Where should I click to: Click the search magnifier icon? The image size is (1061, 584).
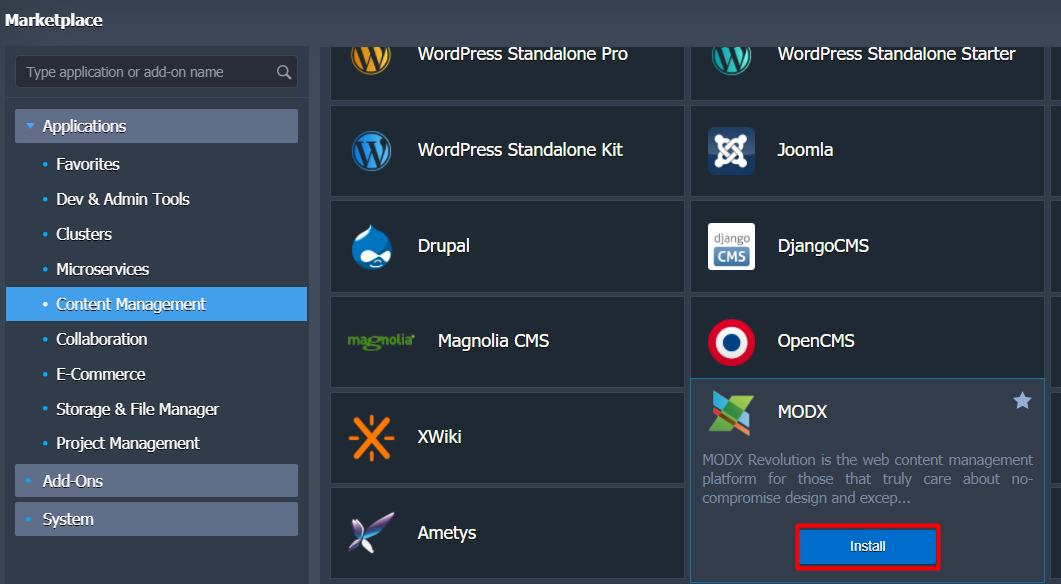pyautogui.click(x=284, y=72)
